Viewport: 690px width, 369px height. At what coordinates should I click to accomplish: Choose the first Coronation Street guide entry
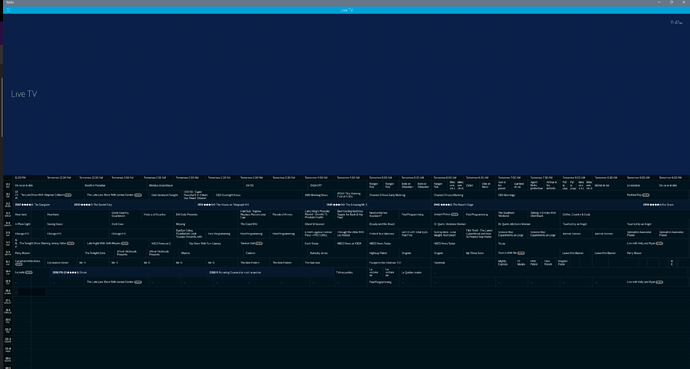[x=58, y=263]
